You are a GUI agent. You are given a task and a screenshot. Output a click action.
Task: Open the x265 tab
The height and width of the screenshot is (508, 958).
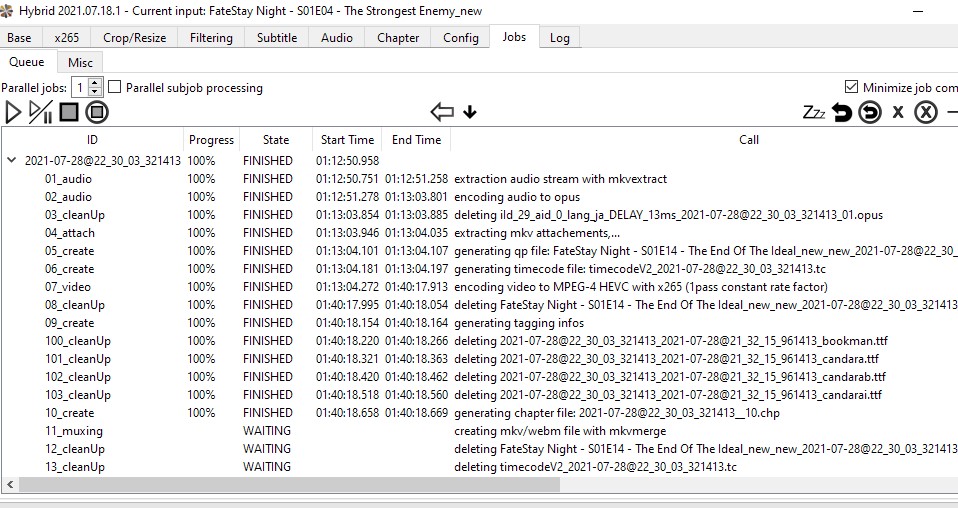[67, 38]
